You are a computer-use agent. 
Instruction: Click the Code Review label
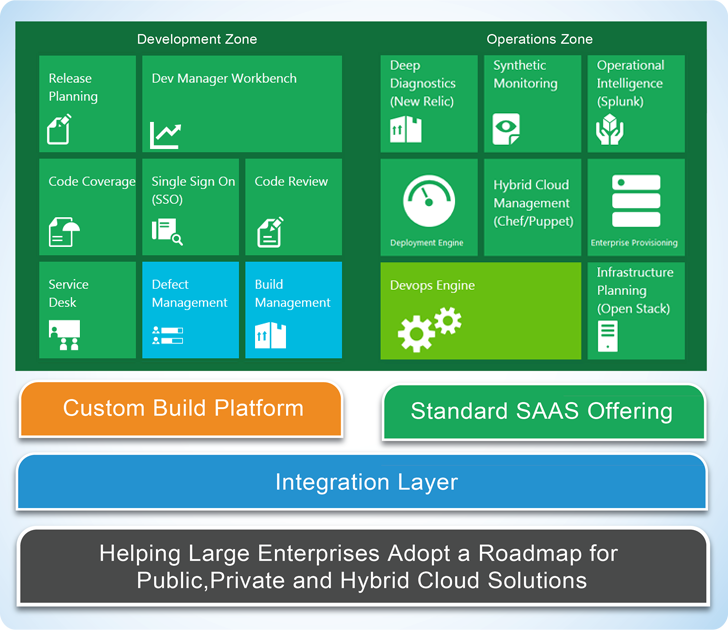coord(291,182)
